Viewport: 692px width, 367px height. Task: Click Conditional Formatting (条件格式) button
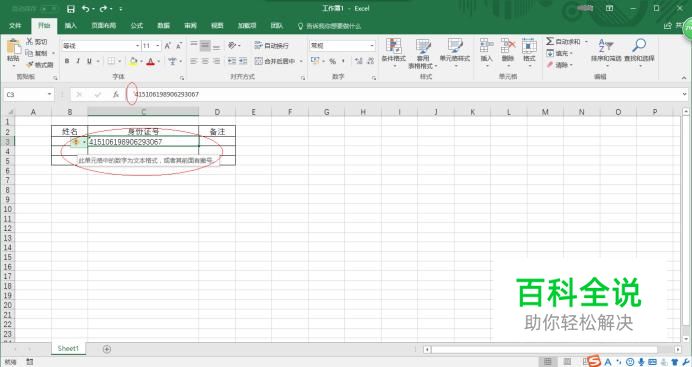394,53
